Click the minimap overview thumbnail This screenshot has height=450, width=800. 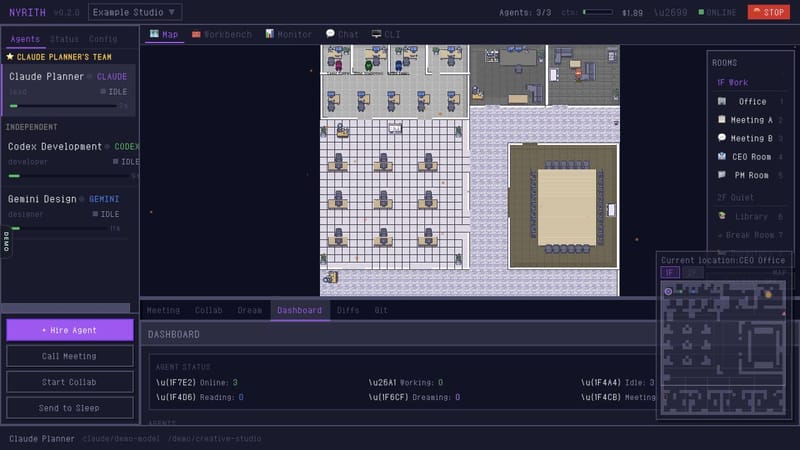click(723, 347)
